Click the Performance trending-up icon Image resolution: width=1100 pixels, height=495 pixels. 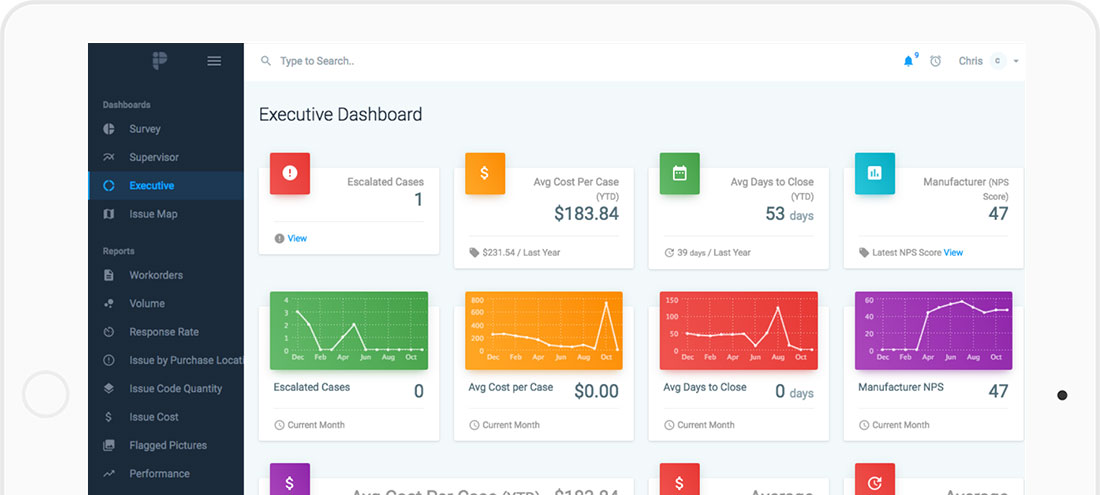[109, 473]
